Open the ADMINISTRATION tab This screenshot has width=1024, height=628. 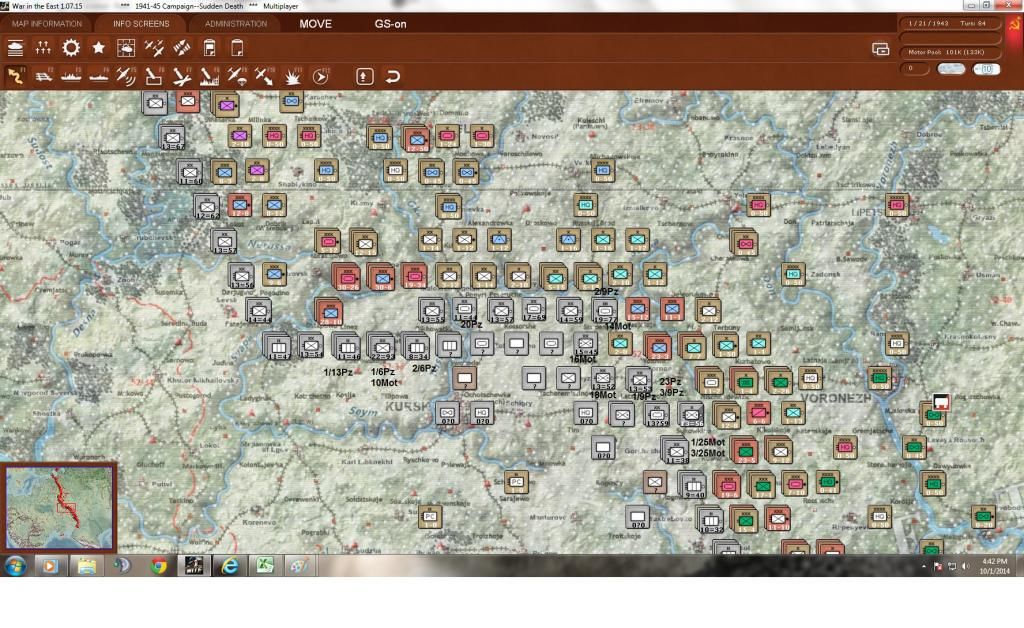point(236,24)
